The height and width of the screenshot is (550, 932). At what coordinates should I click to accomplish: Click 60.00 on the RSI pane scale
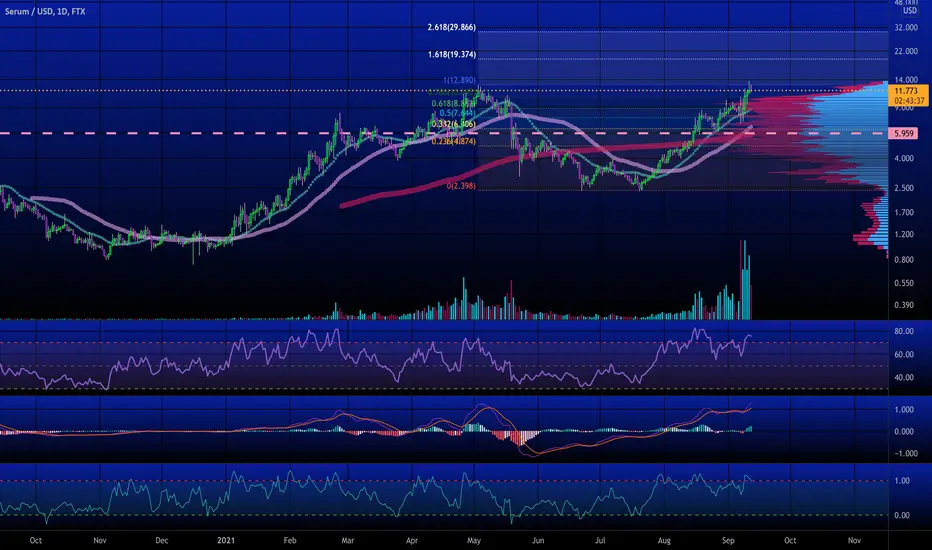[904, 354]
